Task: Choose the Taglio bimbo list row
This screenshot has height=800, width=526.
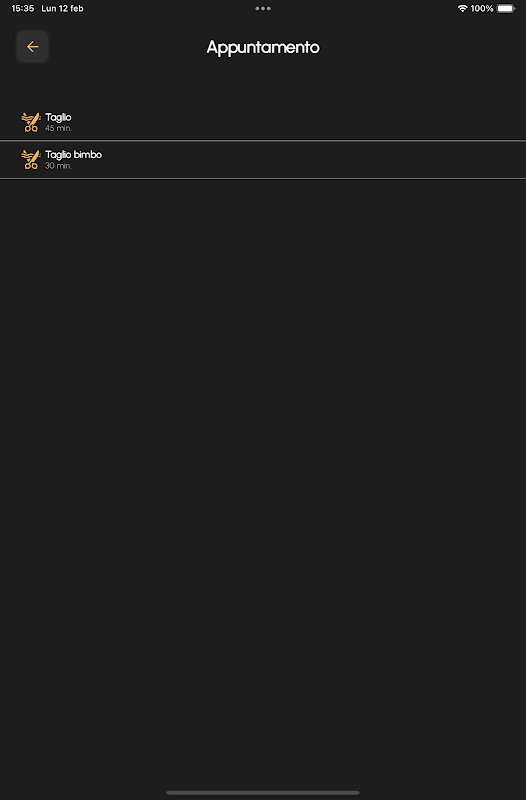Action: pos(263,160)
